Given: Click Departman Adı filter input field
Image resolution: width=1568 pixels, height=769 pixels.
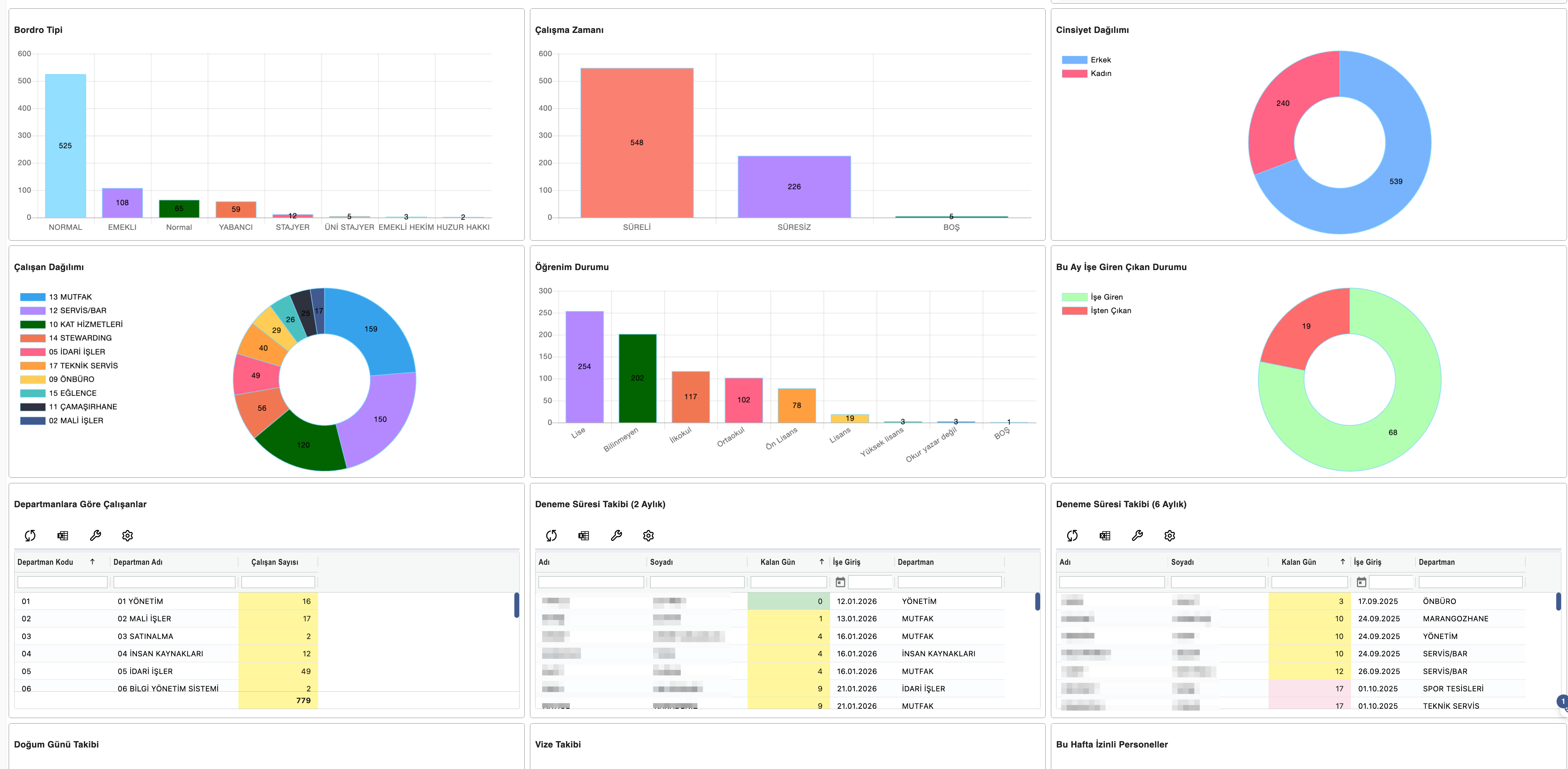Looking at the screenshot, I should click(174, 583).
